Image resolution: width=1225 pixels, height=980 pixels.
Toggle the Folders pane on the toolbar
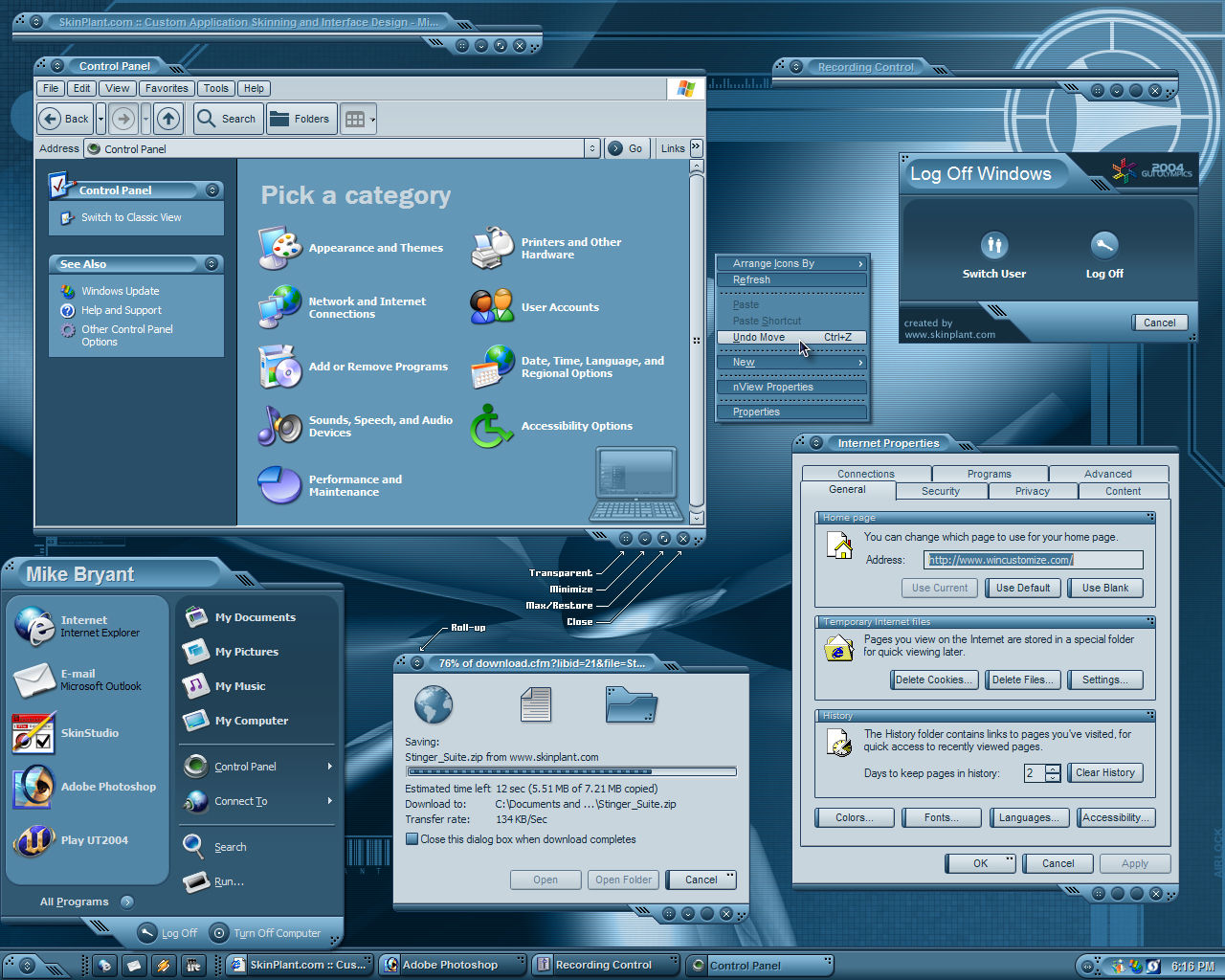301,118
